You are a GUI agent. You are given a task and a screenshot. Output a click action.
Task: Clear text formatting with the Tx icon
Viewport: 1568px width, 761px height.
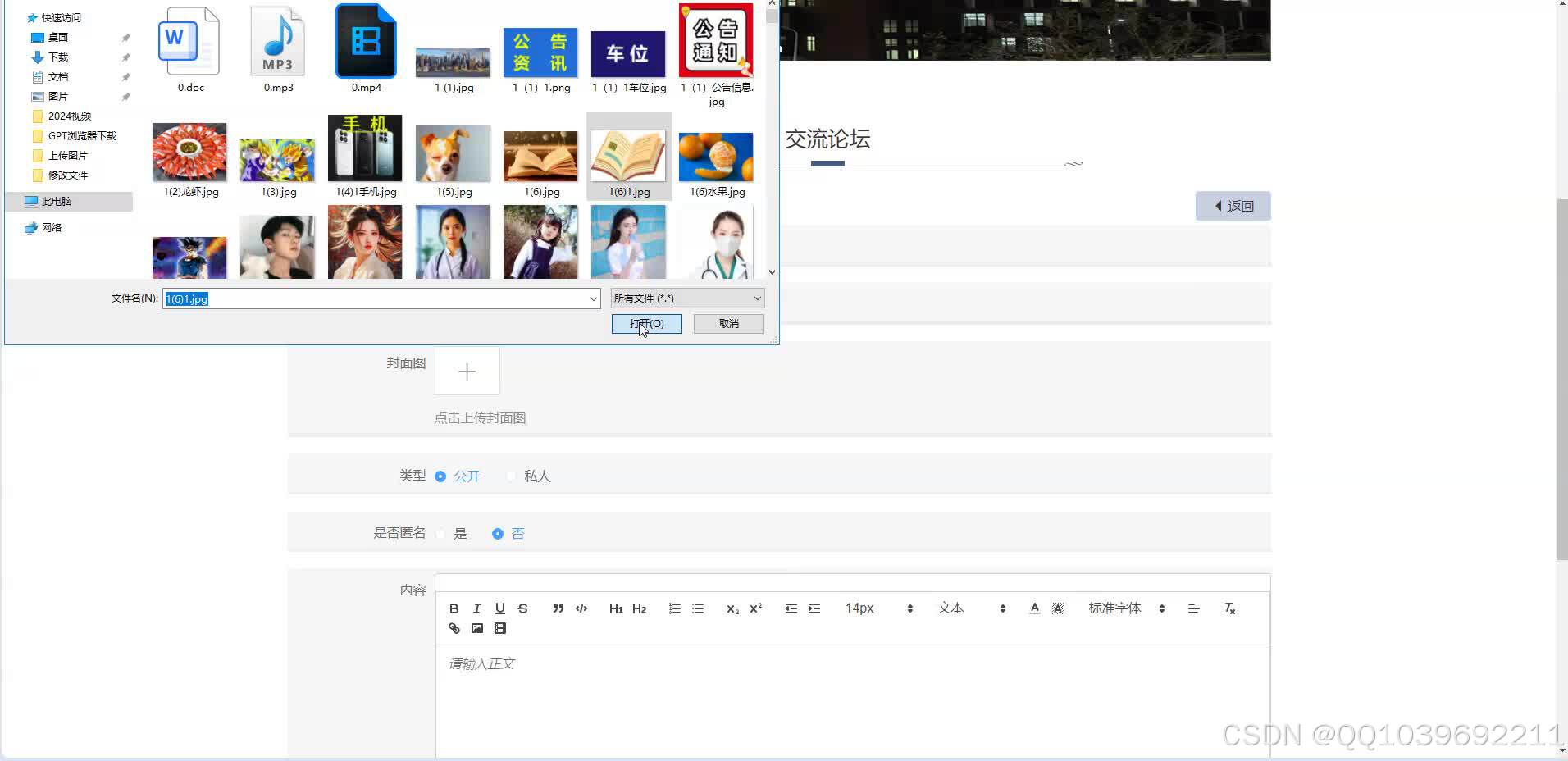coord(1228,608)
